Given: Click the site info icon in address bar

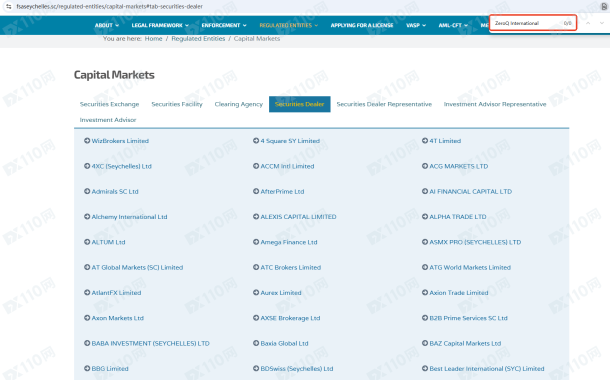Looking at the screenshot, I should tap(9, 6).
